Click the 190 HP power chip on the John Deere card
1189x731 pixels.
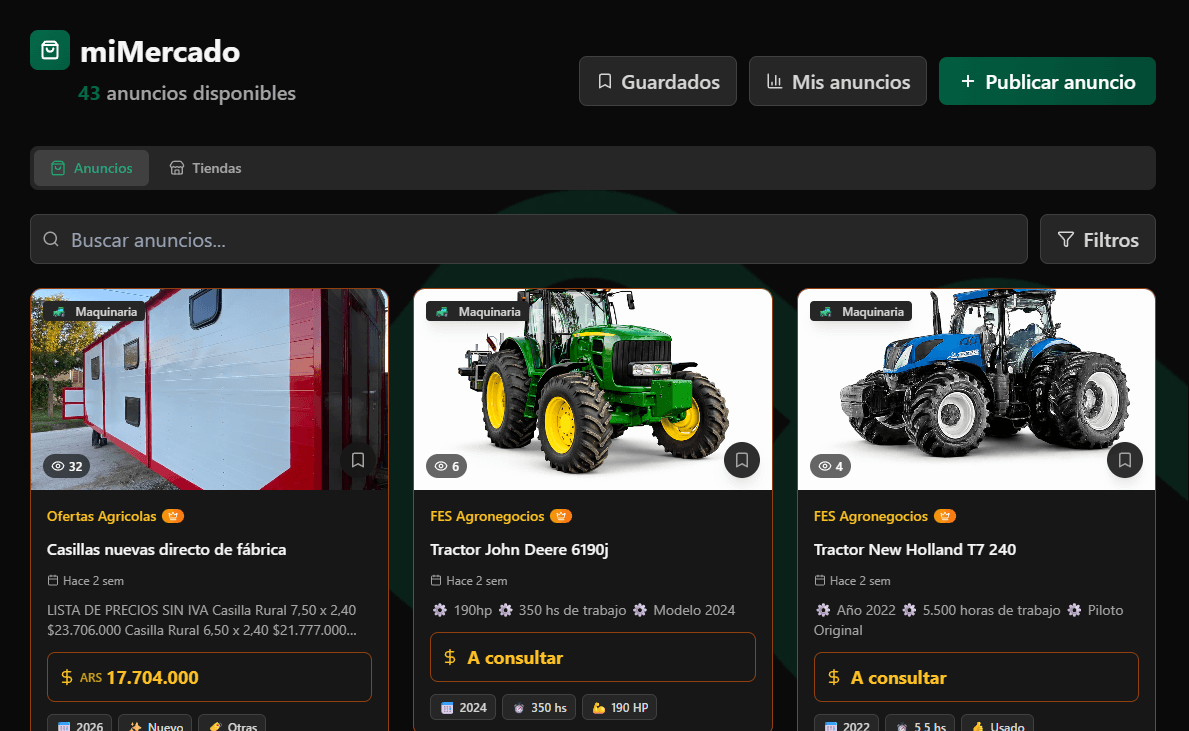coord(619,706)
